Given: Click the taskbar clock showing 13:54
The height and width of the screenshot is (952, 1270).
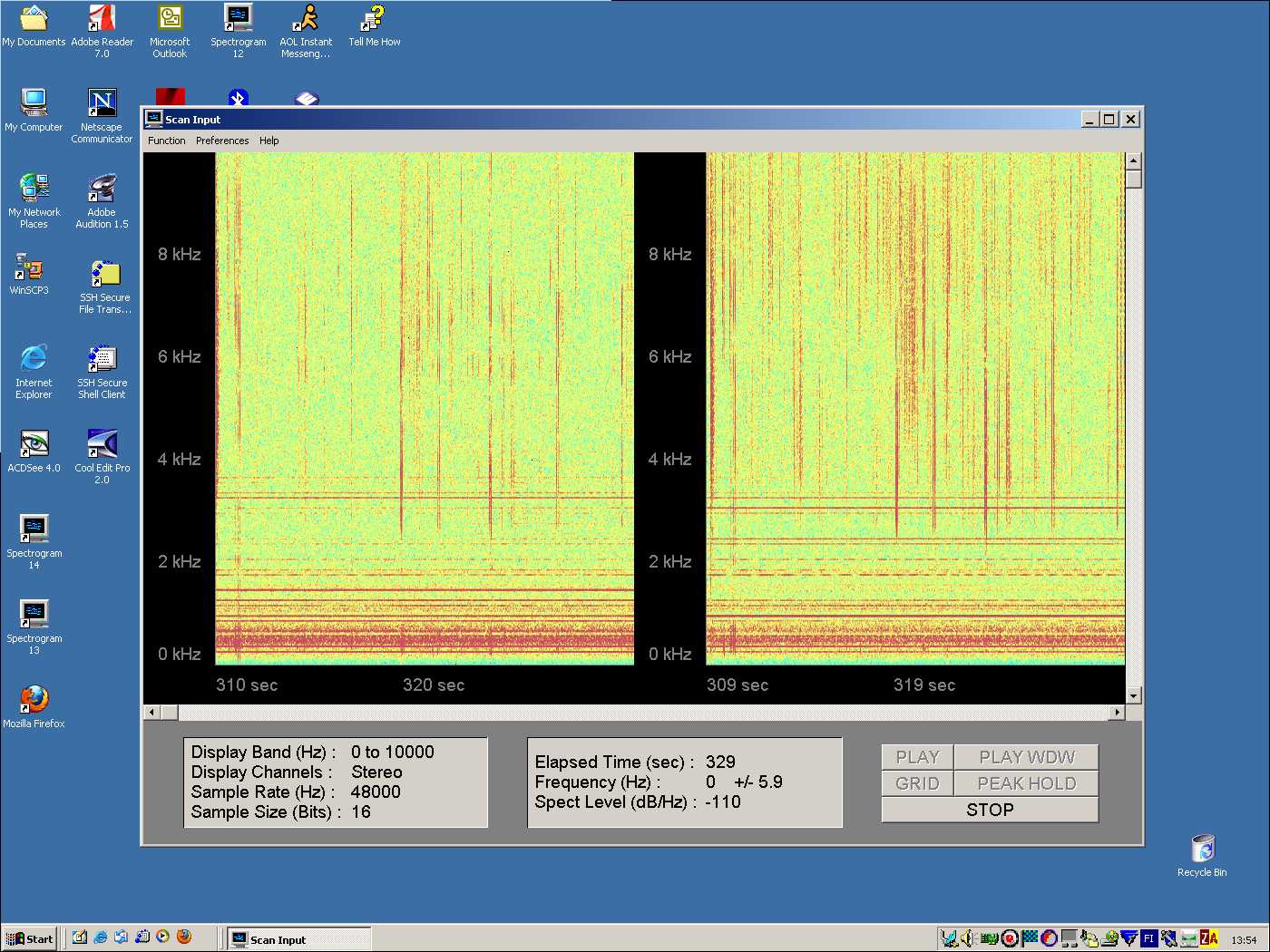Looking at the screenshot, I should [x=1244, y=939].
